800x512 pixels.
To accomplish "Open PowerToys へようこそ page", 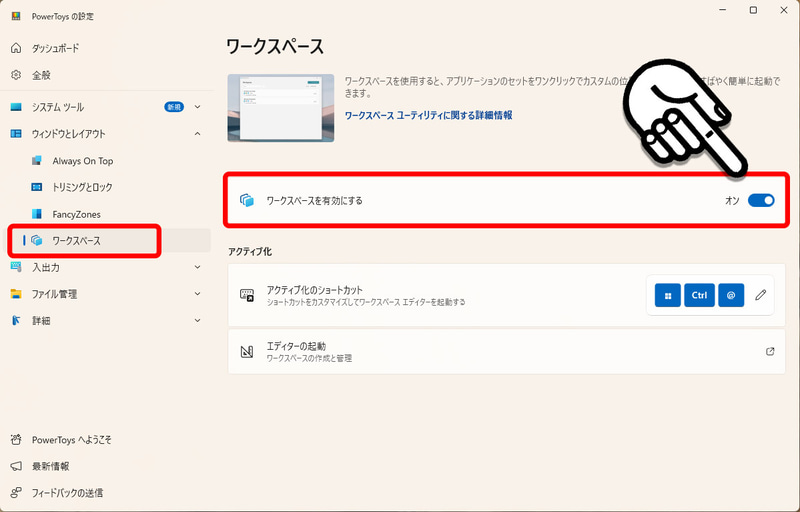I will 71,440.
